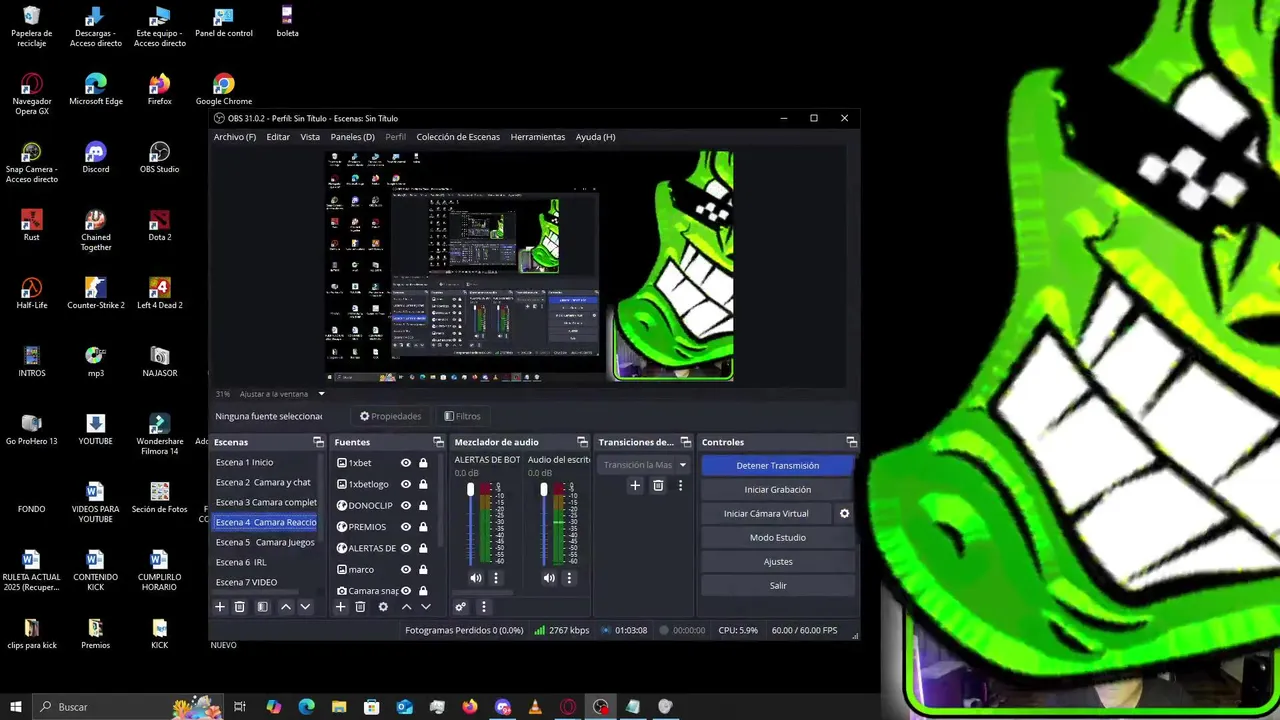The height and width of the screenshot is (720, 1280).
Task: Move scene down with arrow icon
Action: point(306,607)
